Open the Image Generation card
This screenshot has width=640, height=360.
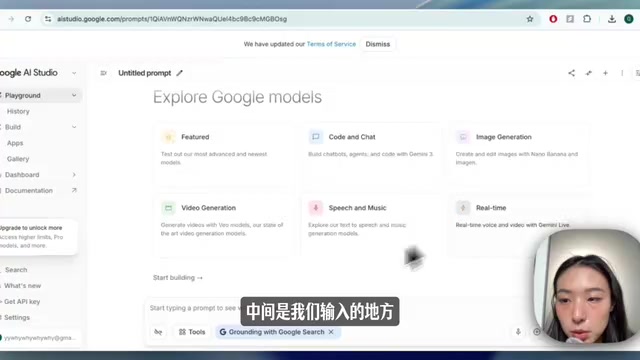coord(519,154)
